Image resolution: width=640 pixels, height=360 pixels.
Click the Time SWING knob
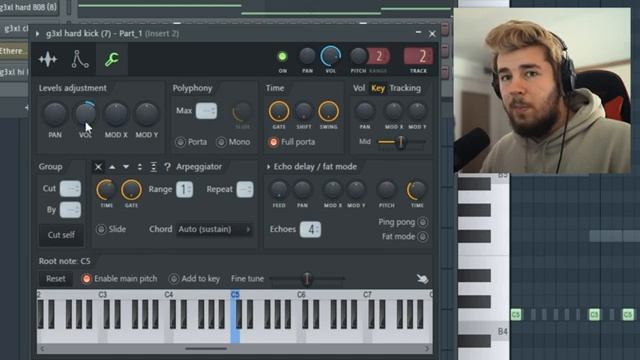point(328,111)
